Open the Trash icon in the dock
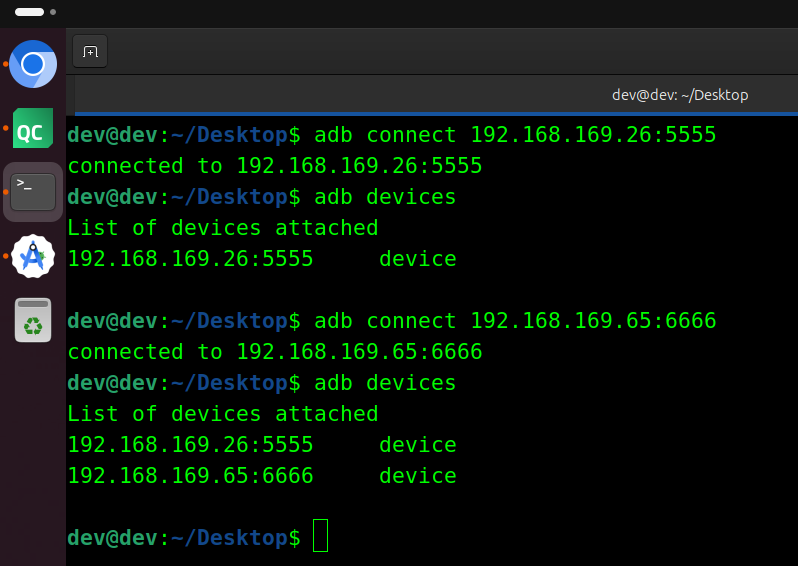 click(33, 320)
